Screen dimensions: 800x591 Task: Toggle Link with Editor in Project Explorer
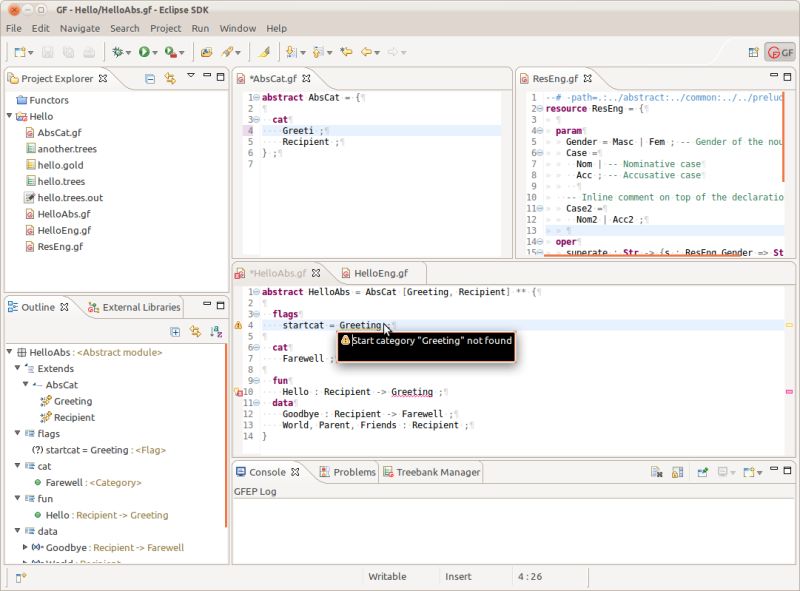pyautogui.click(x=170, y=79)
